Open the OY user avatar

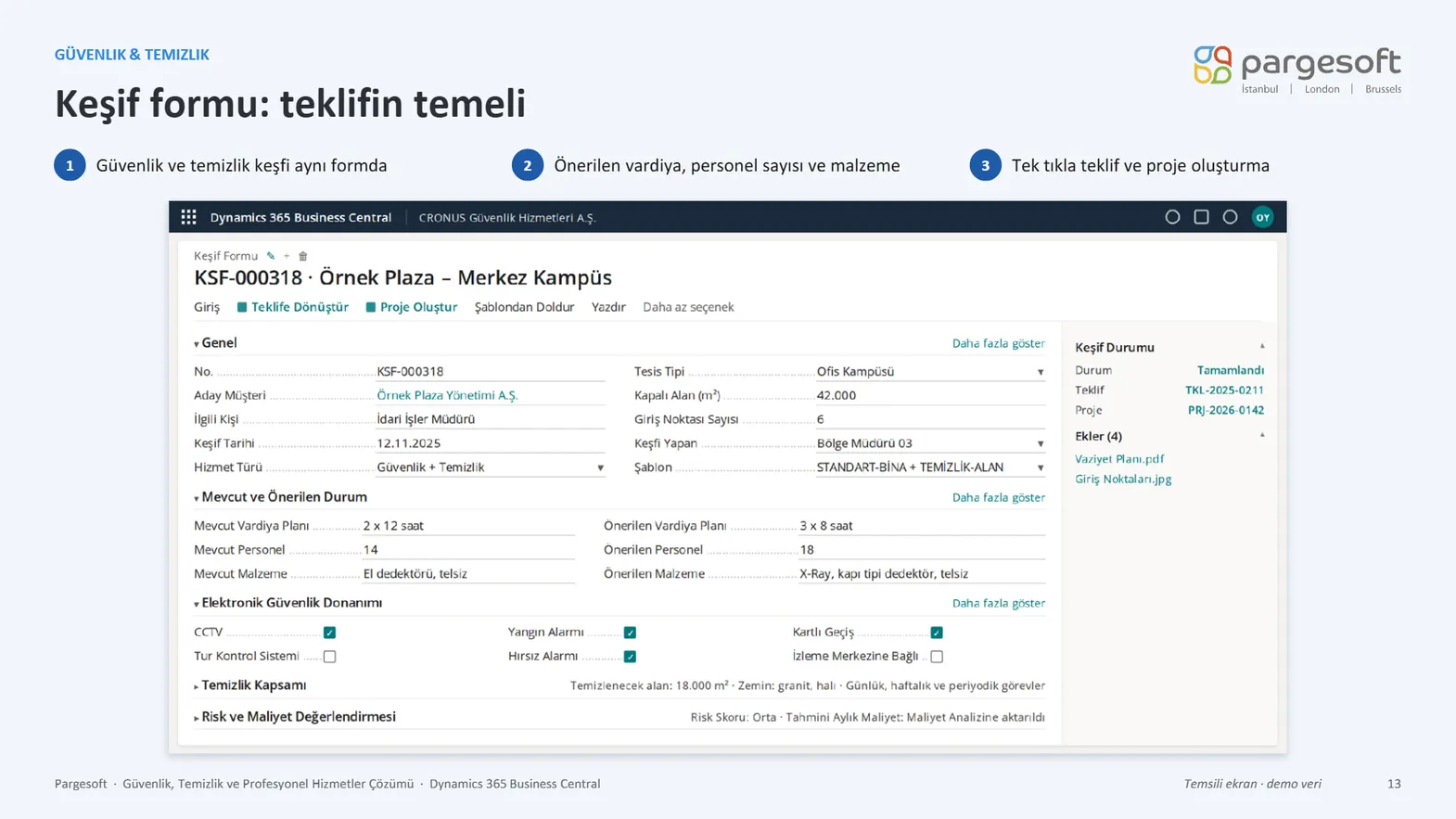1262,217
